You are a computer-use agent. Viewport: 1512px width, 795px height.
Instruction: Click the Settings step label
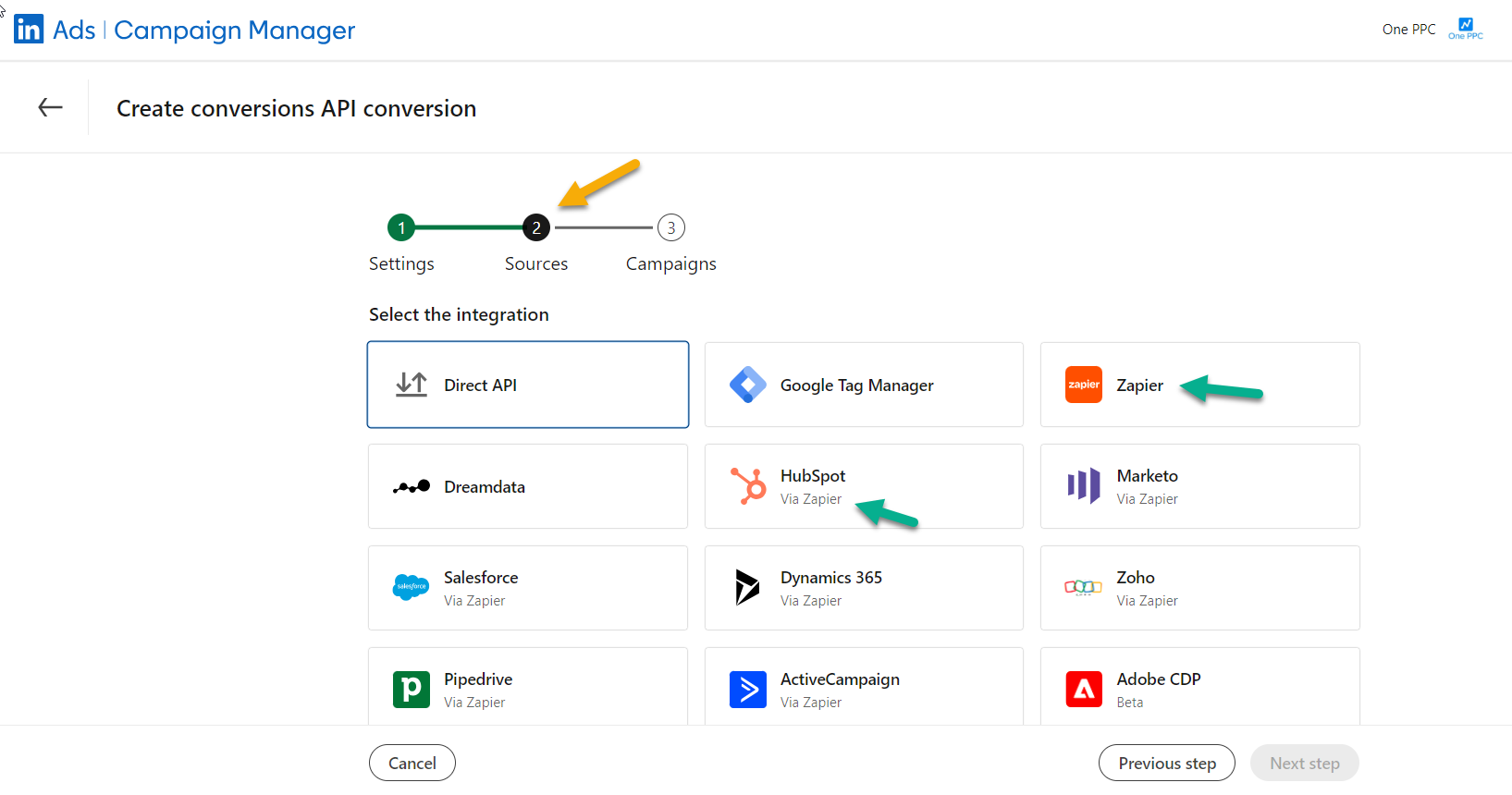(401, 263)
